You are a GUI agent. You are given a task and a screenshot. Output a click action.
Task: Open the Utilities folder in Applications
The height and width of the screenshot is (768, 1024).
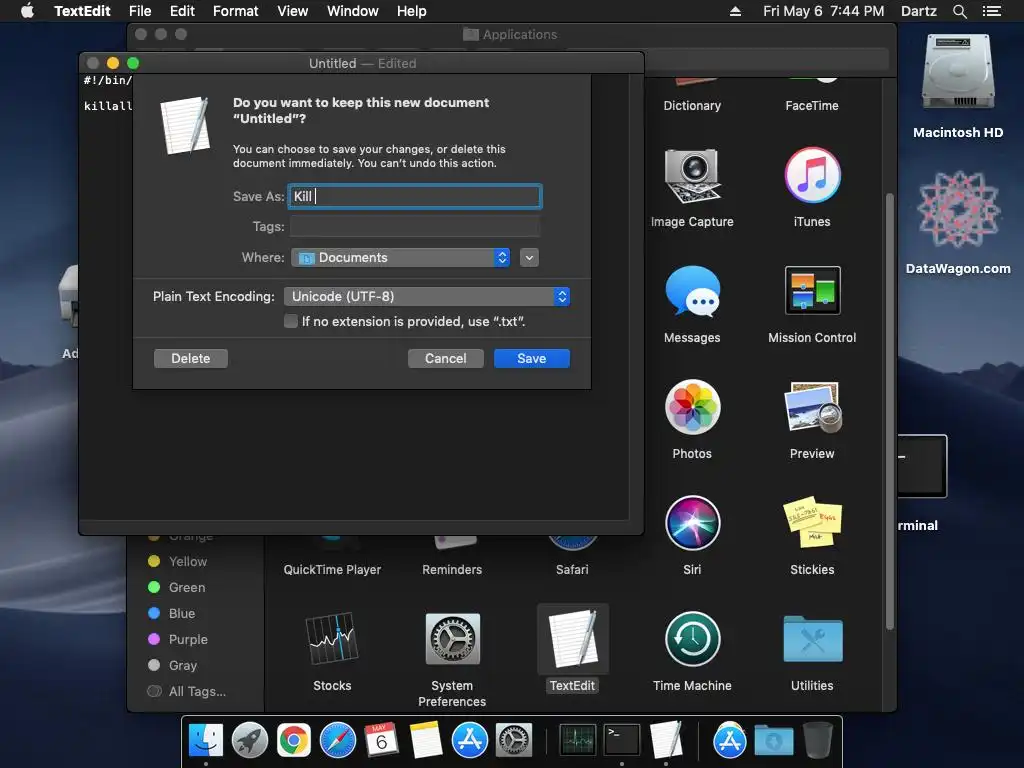812,639
